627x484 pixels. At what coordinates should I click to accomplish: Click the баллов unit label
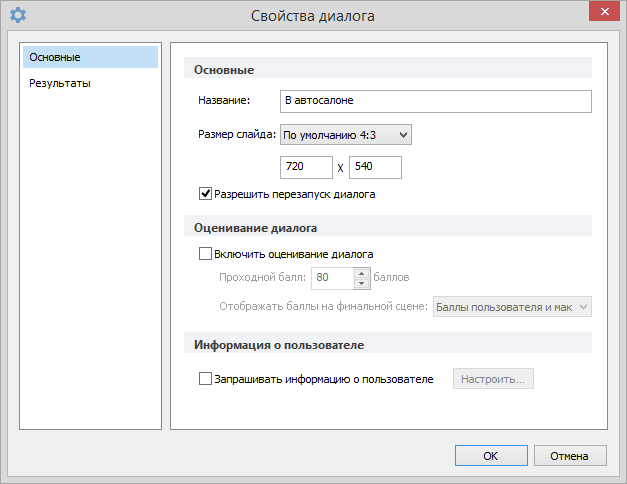click(x=391, y=277)
